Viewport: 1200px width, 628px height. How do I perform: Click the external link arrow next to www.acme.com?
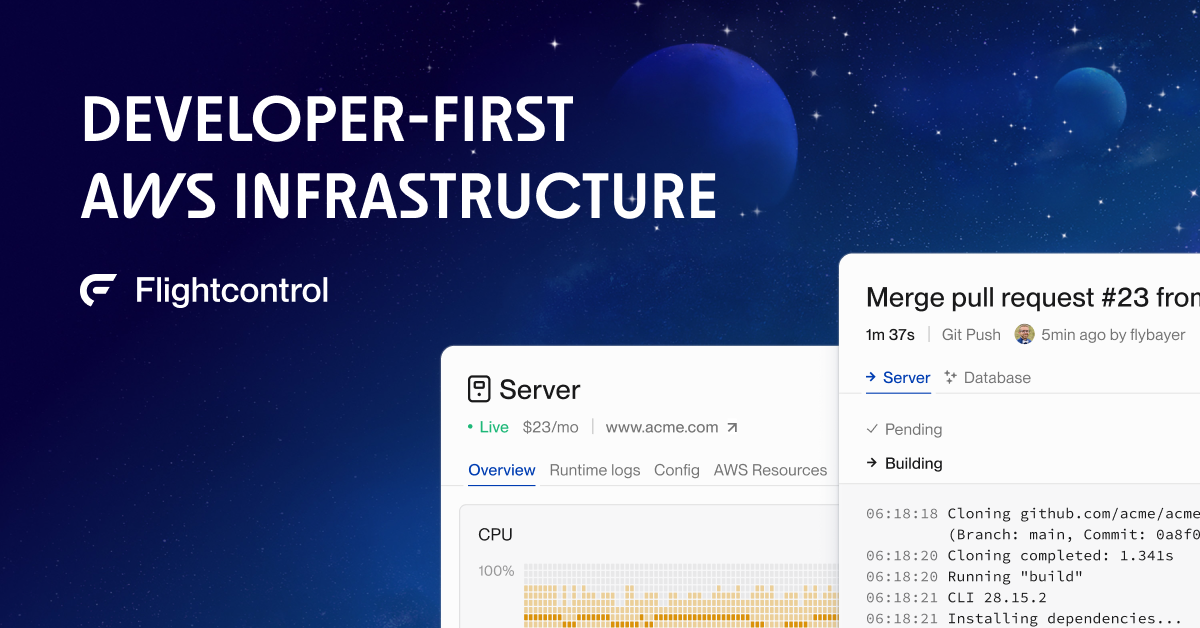click(x=731, y=427)
